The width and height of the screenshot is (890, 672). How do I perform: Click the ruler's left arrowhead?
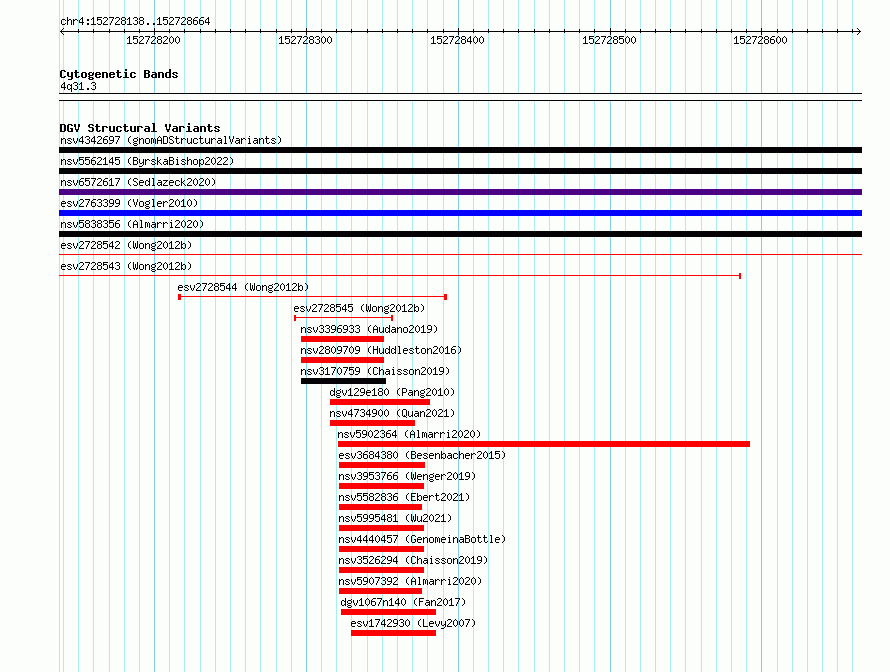pos(62,31)
